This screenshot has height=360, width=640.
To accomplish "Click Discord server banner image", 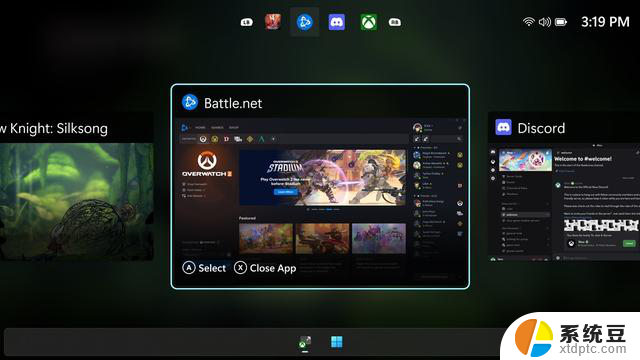I will tap(525, 160).
